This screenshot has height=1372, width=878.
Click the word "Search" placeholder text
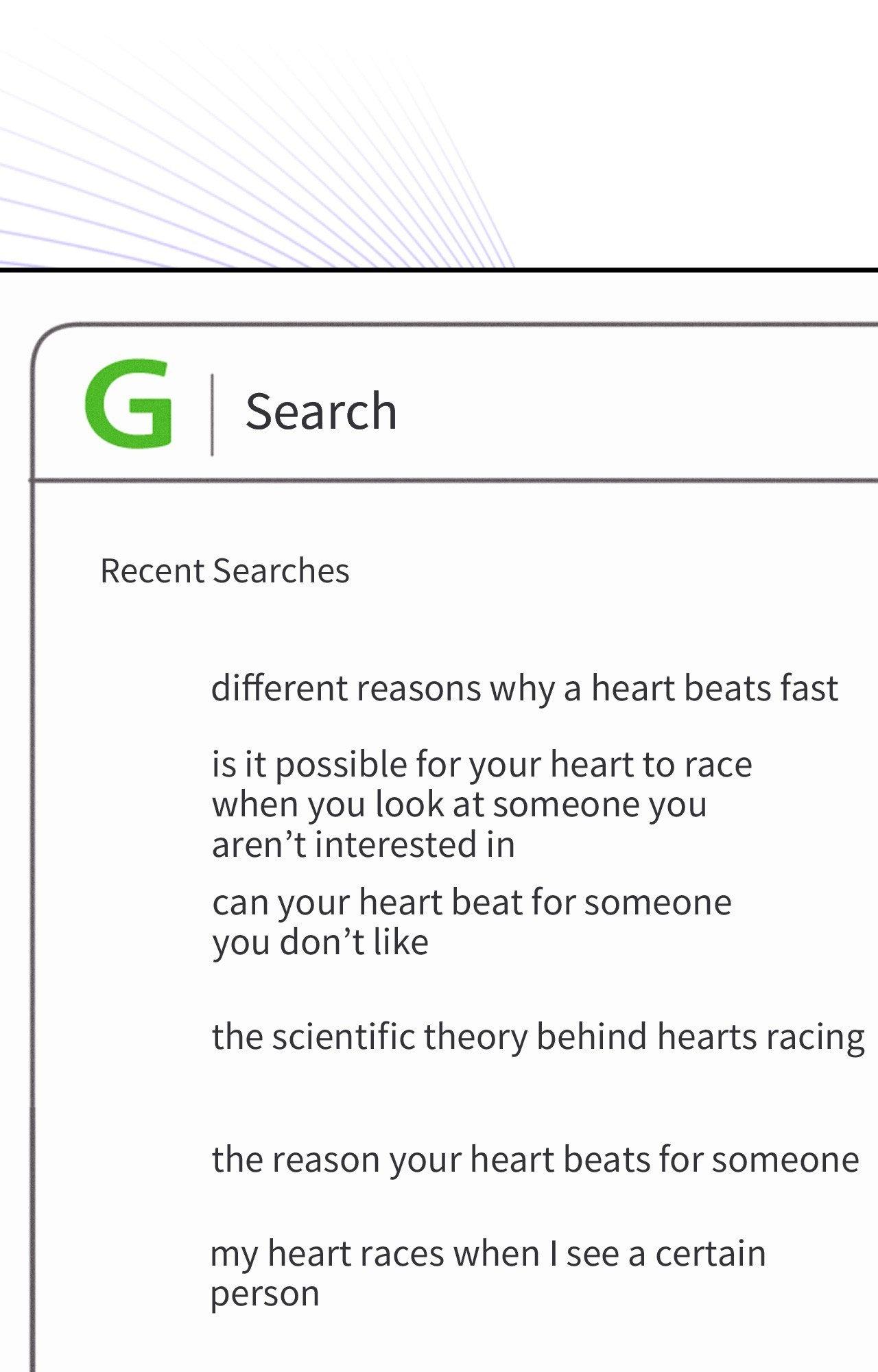pos(321,410)
